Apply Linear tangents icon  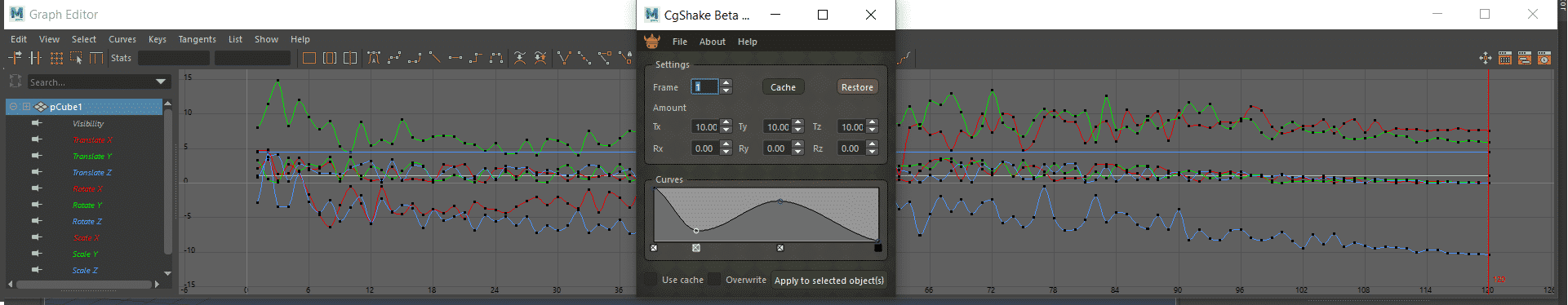[x=435, y=58]
